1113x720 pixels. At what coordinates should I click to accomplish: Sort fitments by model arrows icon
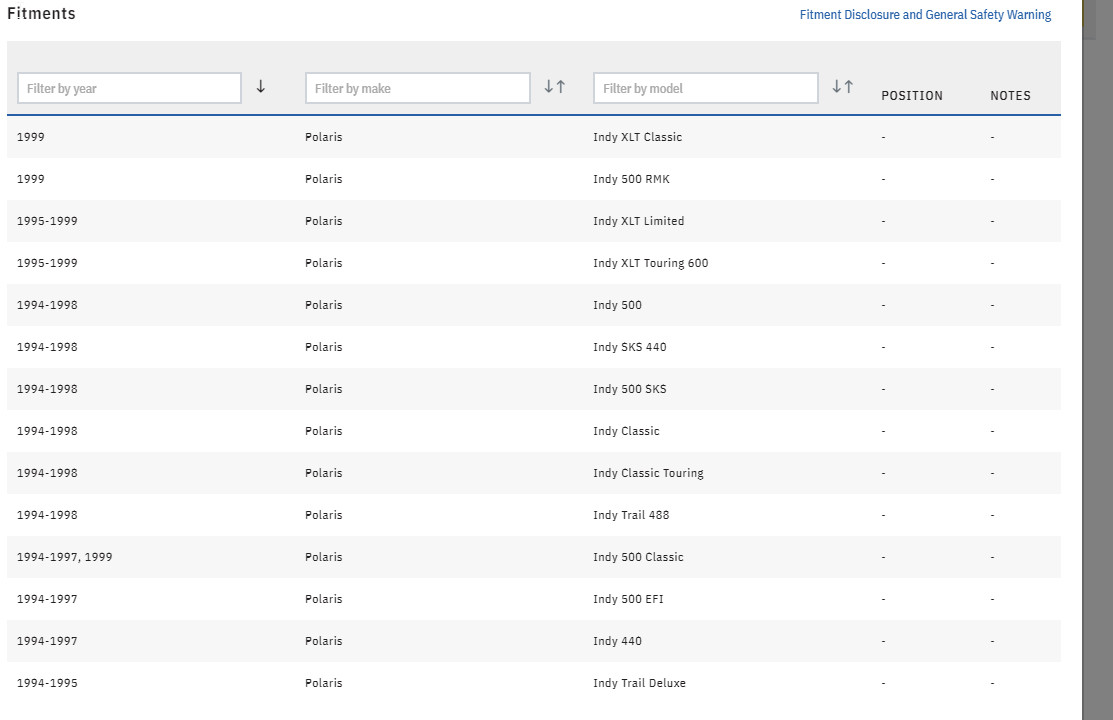click(x=843, y=87)
